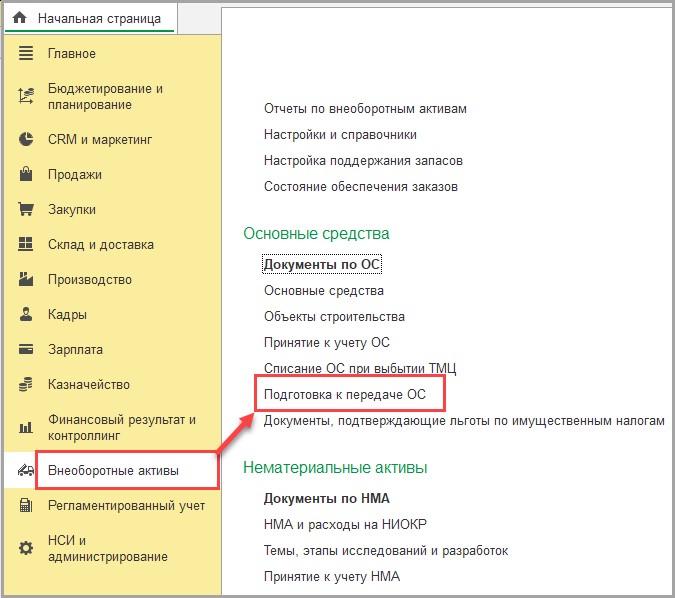Open Документы, подтверждающие льготы по имущественным налогам
The image size is (675, 598).
coord(464,421)
